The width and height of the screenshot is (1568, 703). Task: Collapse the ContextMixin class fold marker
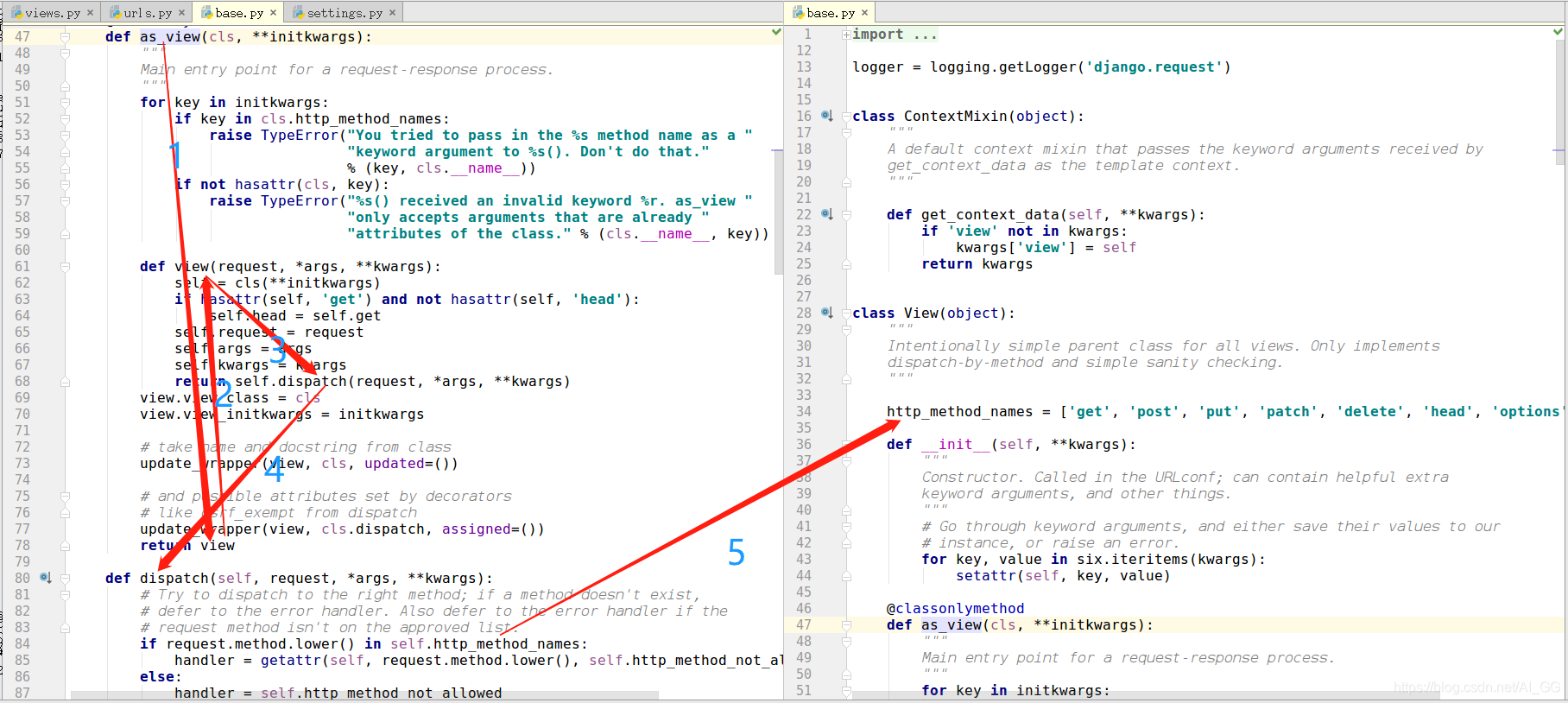846,116
